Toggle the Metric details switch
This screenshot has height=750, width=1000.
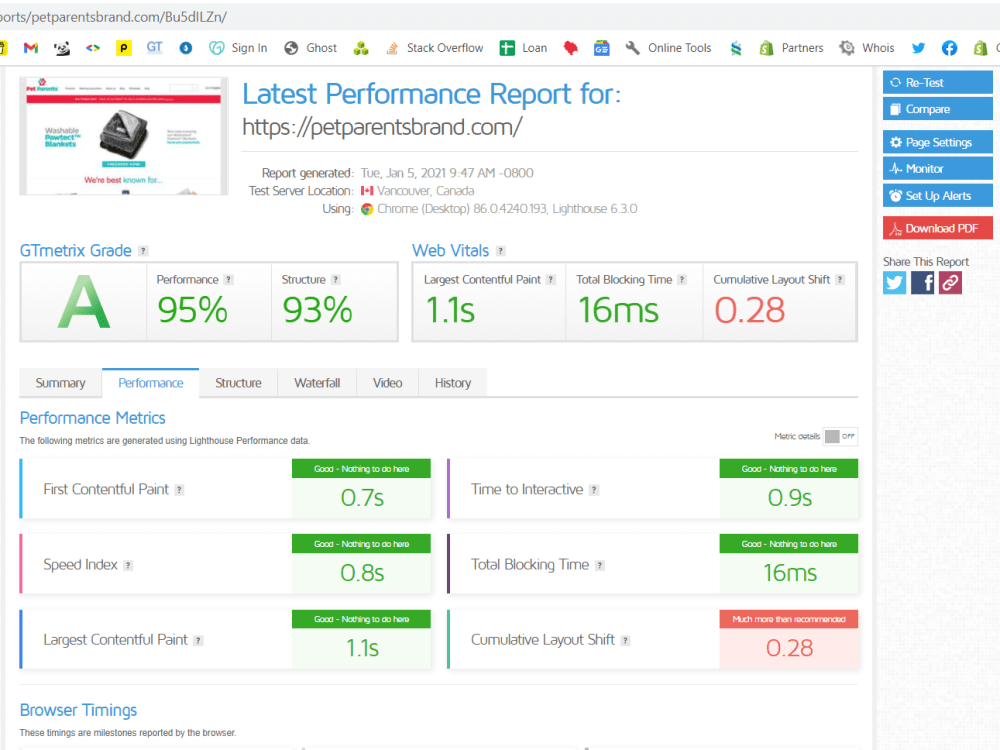840,436
